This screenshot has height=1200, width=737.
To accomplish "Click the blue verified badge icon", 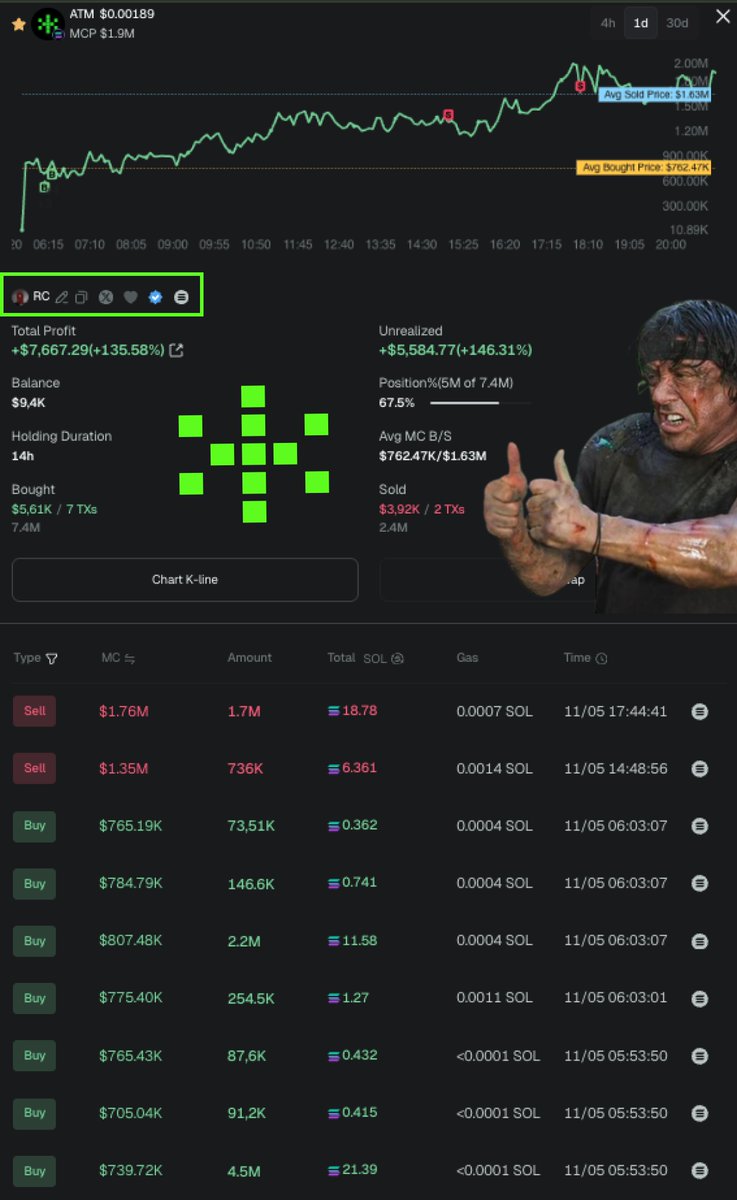I will (x=155, y=297).
